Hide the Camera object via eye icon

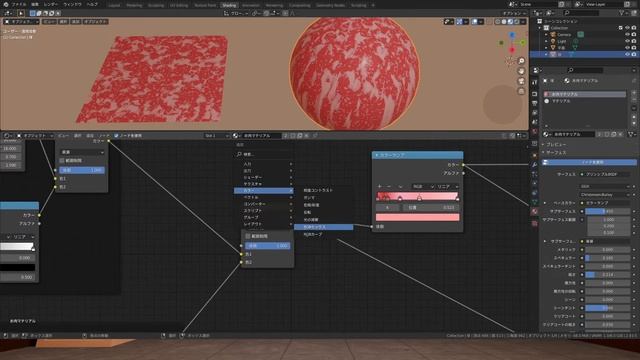(x=627, y=35)
